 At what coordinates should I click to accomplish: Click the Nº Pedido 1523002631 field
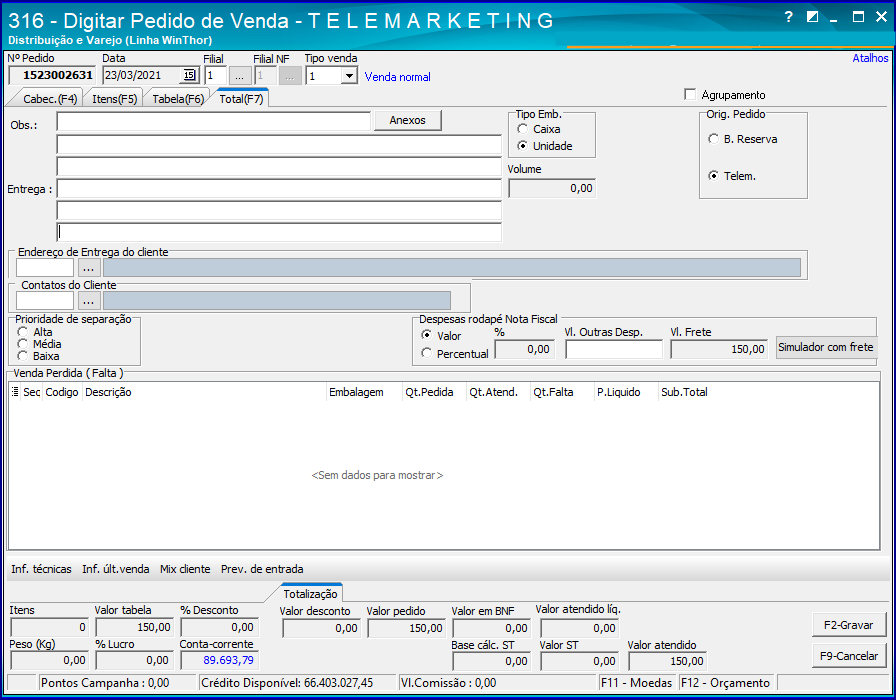[52, 75]
